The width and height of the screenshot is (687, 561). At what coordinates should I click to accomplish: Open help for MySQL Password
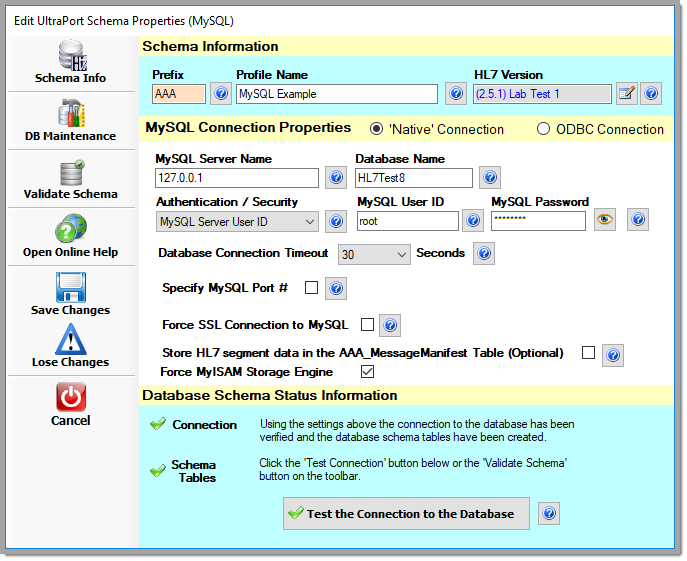638,220
